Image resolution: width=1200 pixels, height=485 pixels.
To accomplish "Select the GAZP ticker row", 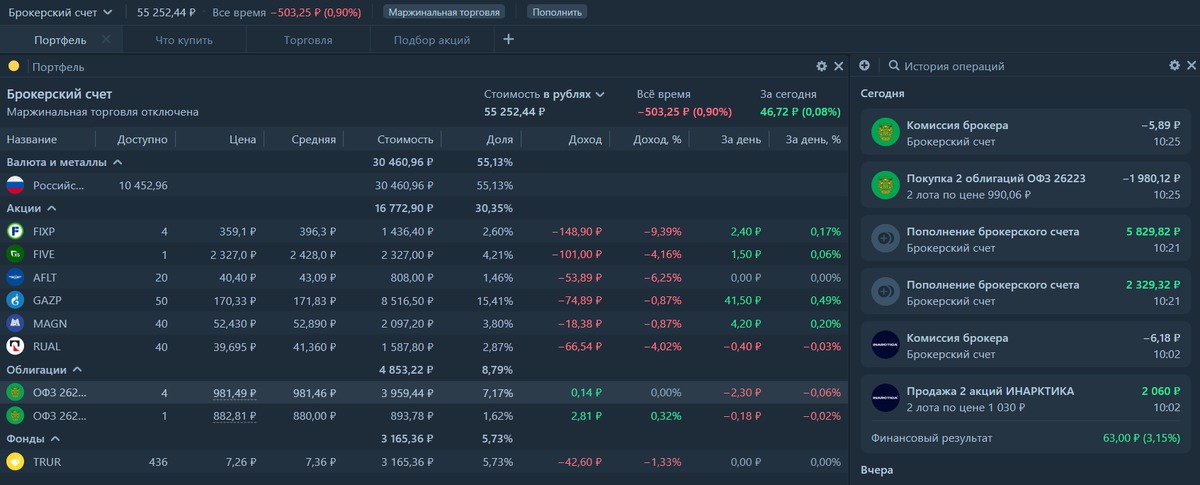I will click(424, 300).
